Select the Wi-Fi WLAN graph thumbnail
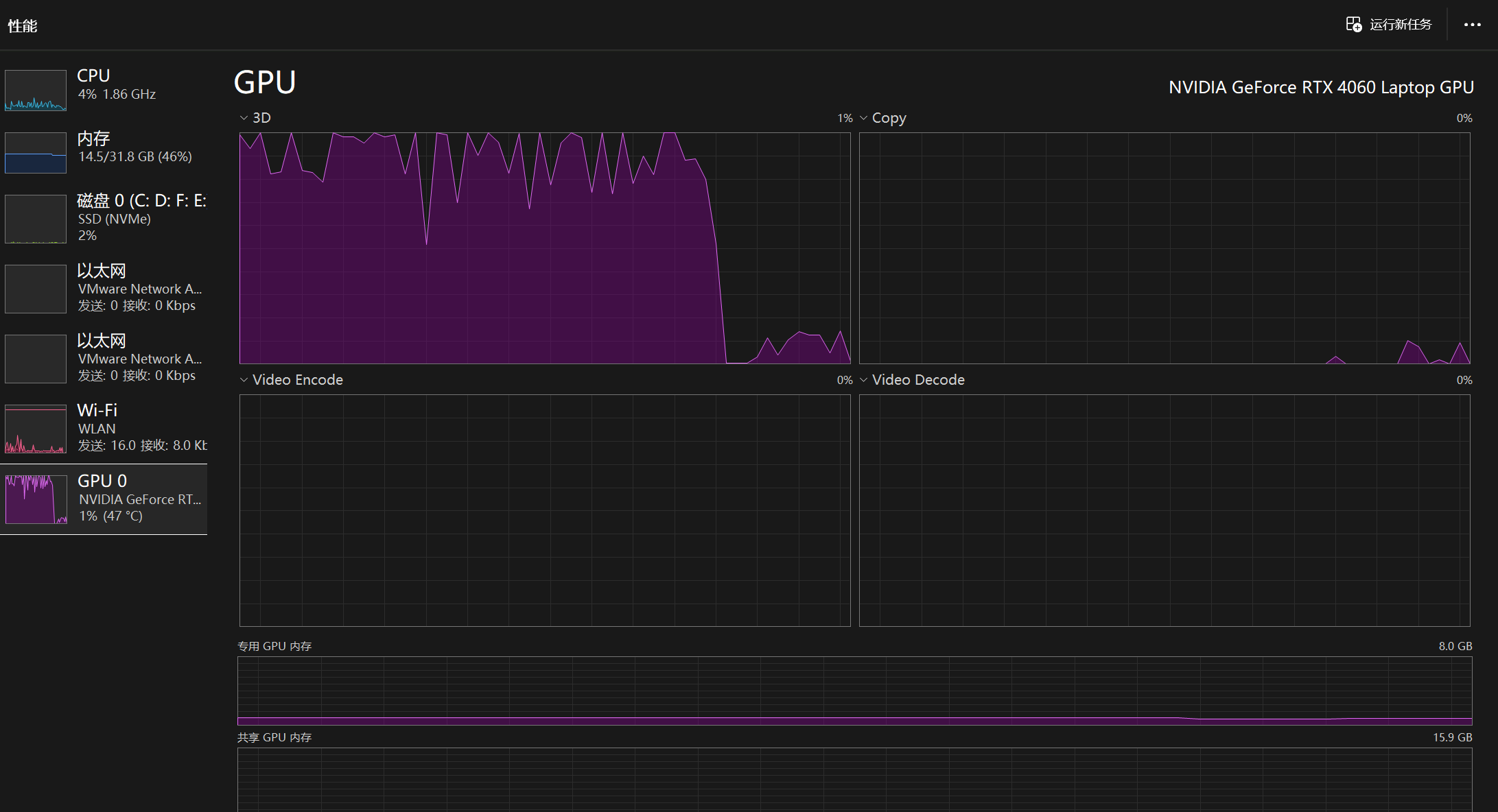This screenshot has width=1498, height=812. [36, 429]
